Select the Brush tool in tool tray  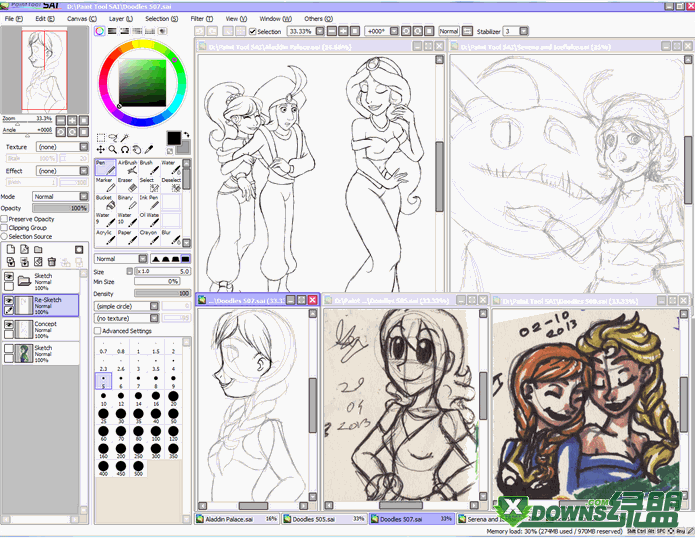click(149, 168)
